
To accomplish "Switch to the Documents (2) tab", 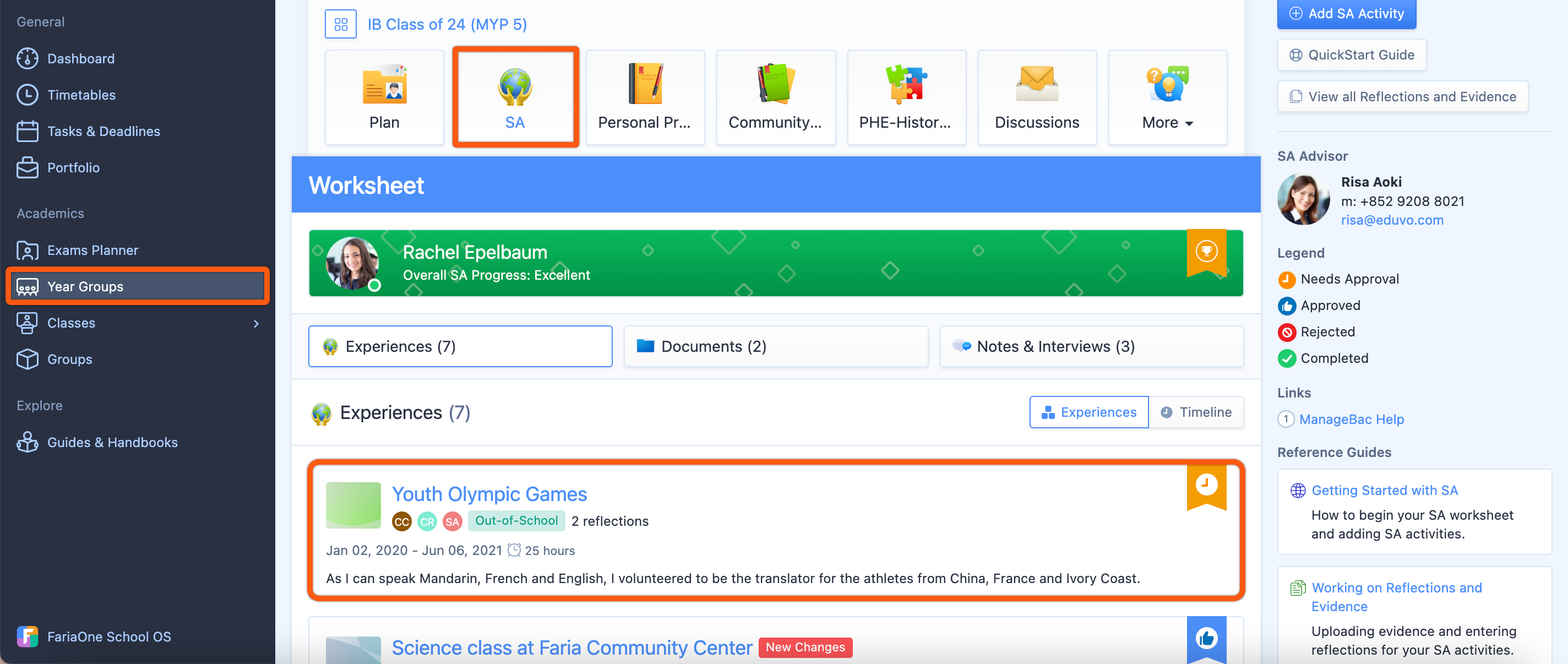I will point(776,346).
